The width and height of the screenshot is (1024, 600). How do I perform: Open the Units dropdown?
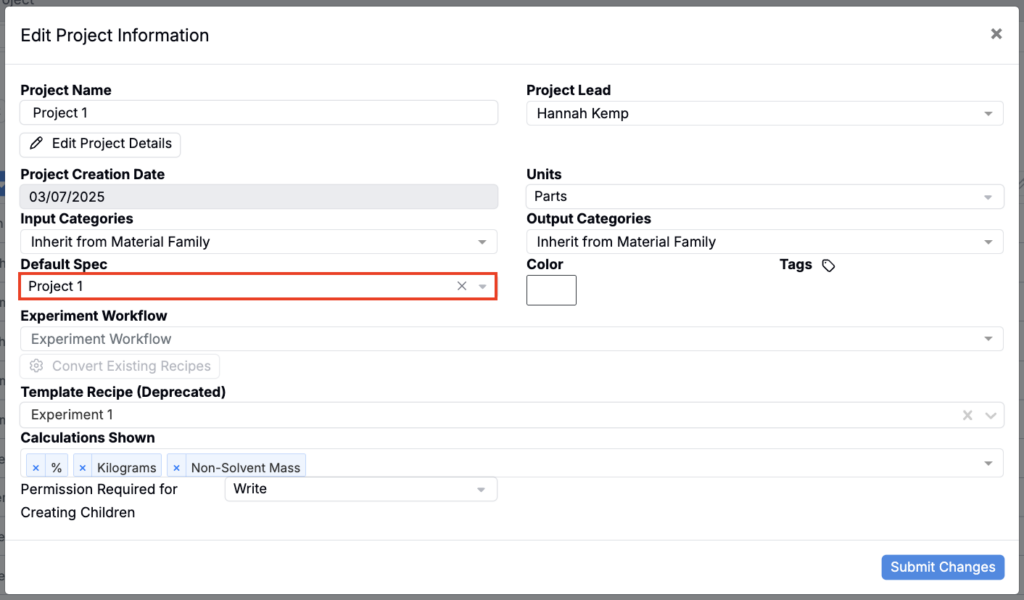764,197
